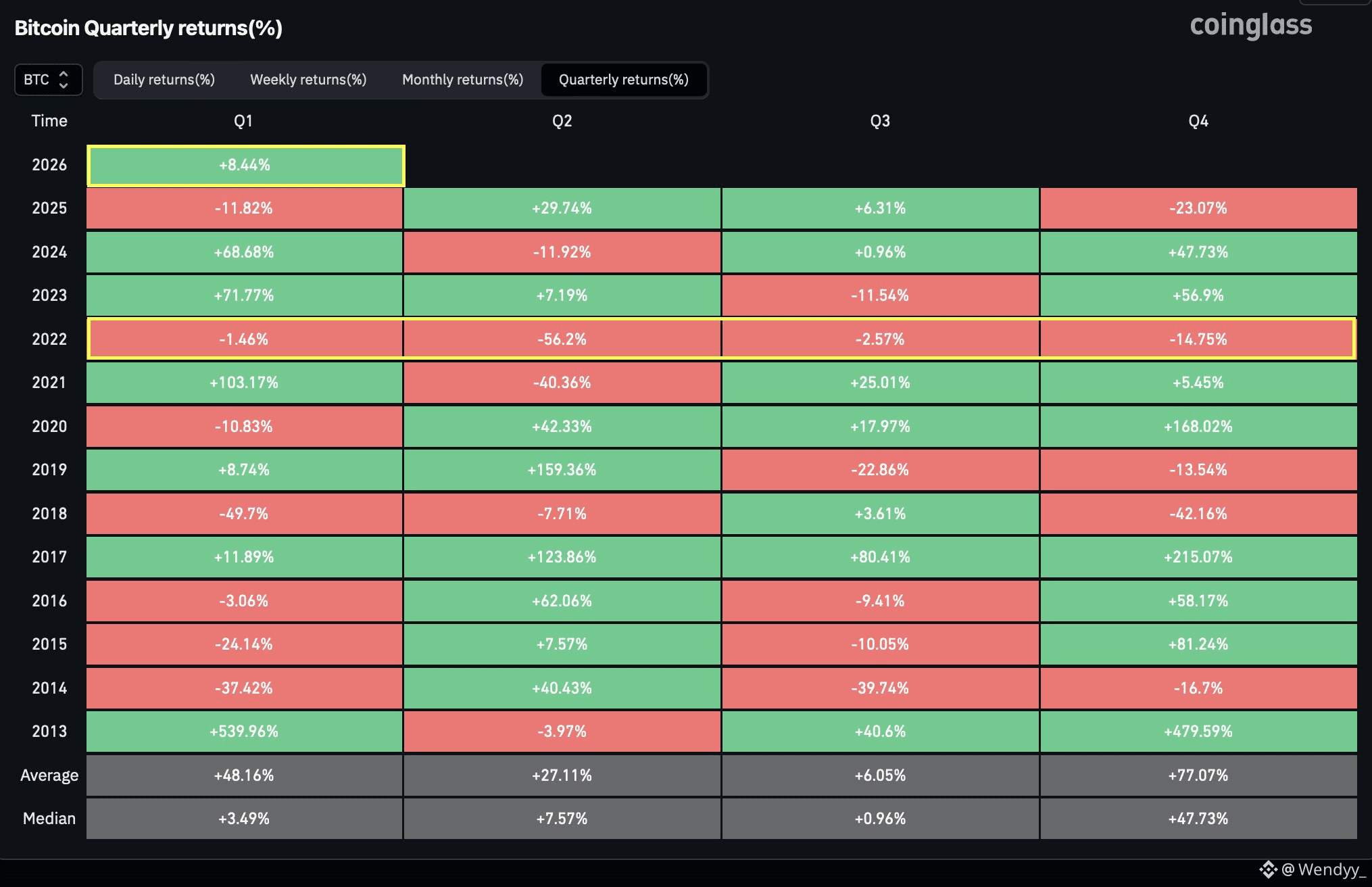Click the Q1 column header
Screen dimensions: 1372x887
[243, 121]
